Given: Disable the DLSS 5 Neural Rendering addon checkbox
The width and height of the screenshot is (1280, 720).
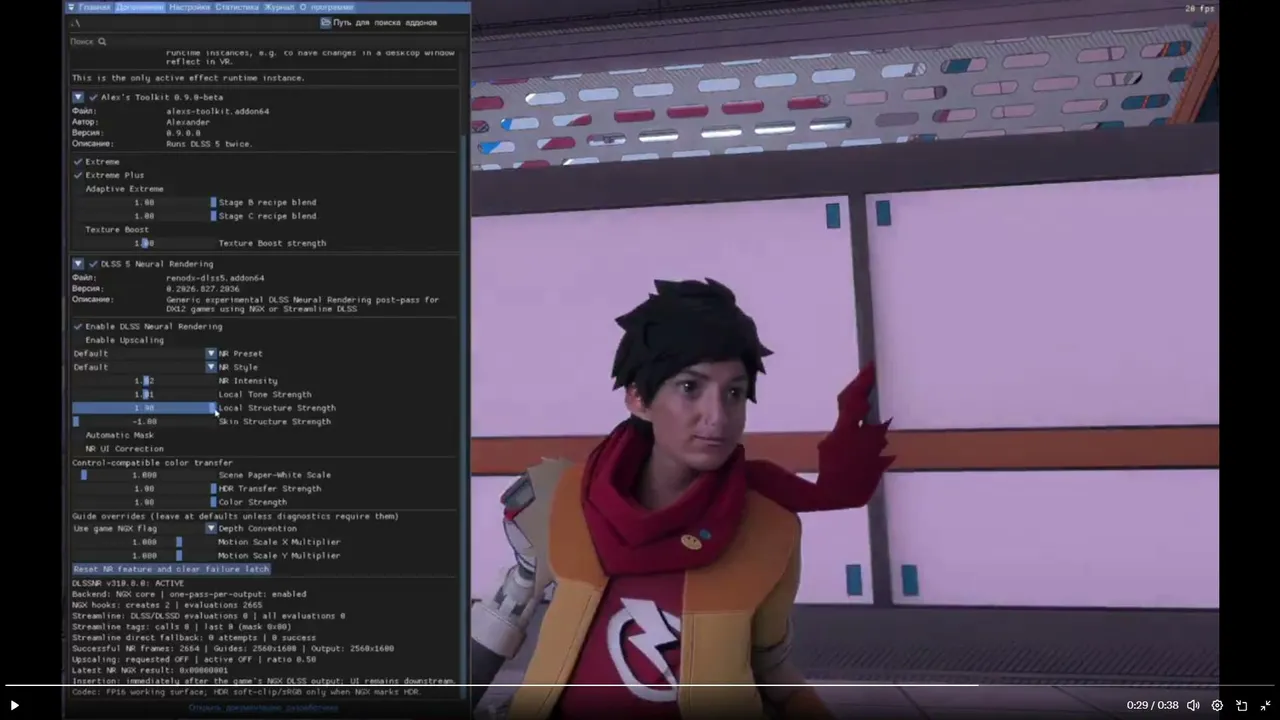Looking at the screenshot, I should coord(93,264).
